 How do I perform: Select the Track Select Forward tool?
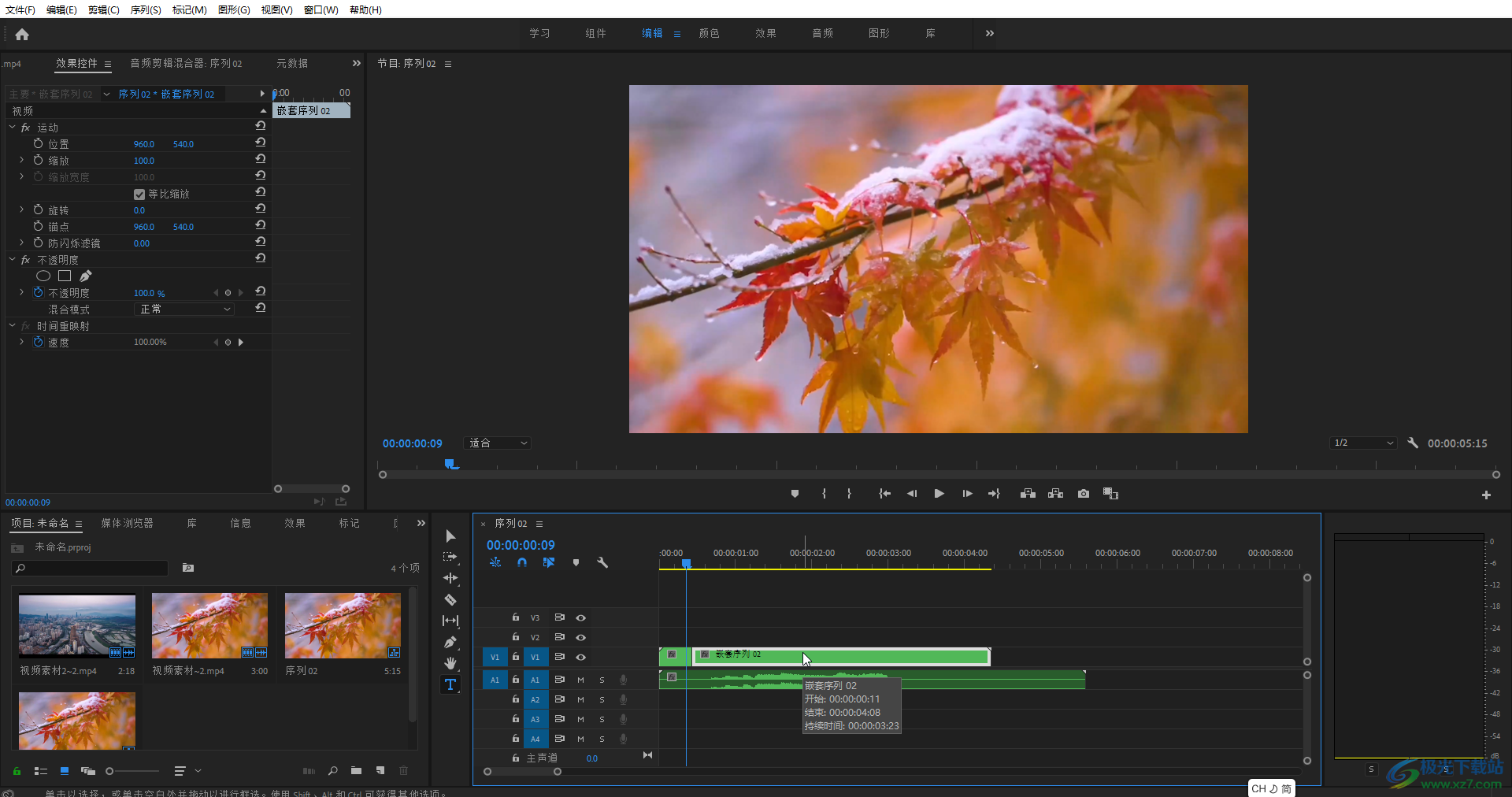[450, 557]
